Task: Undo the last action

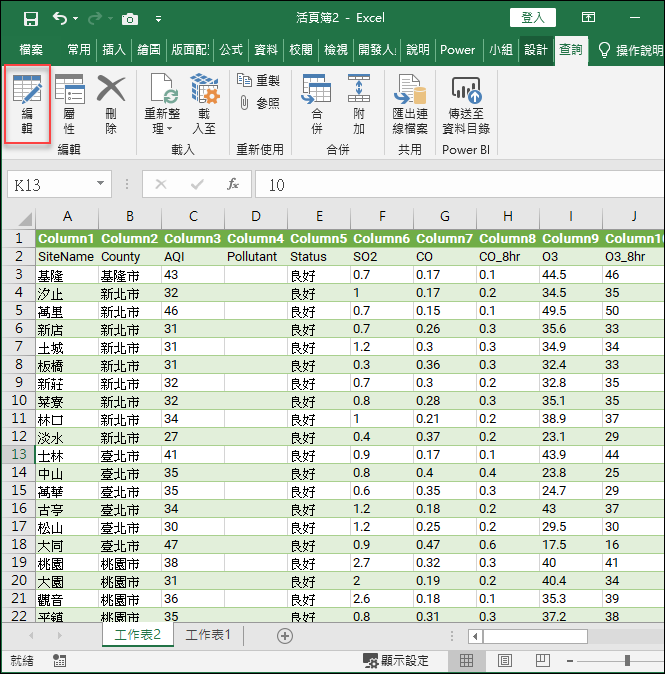Action: tap(60, 18)
